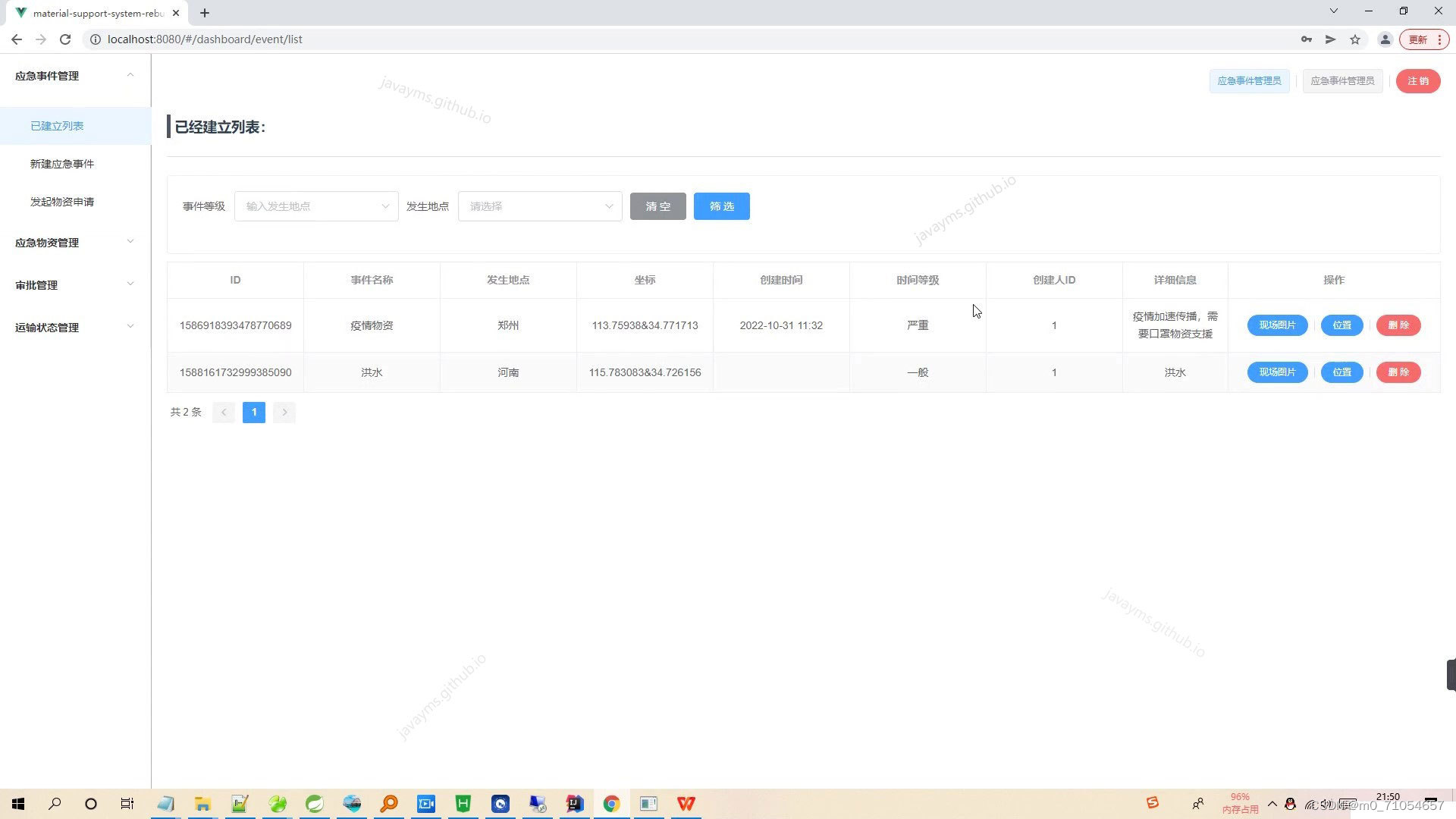This screenshot has height=819, width=1456.
Task: Open Windows Start menu
Action: click(x=18, y=804)
